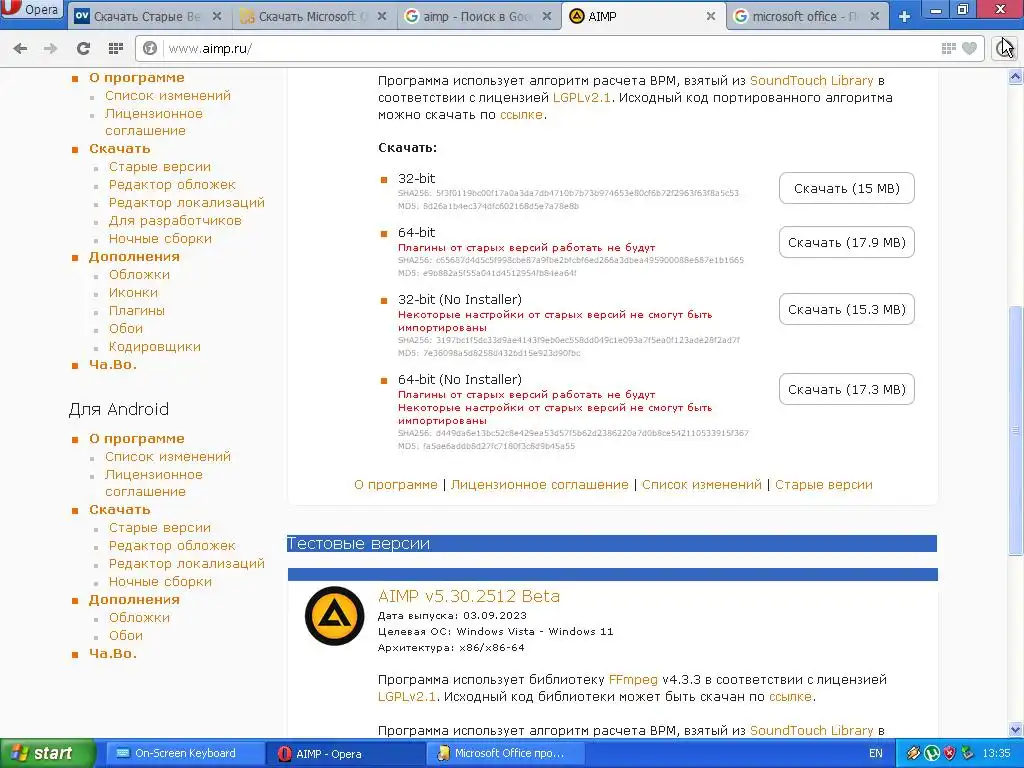Open top sidebar Список изменений link
Screen dimensions: 1024x768
[x=168, y=96]
